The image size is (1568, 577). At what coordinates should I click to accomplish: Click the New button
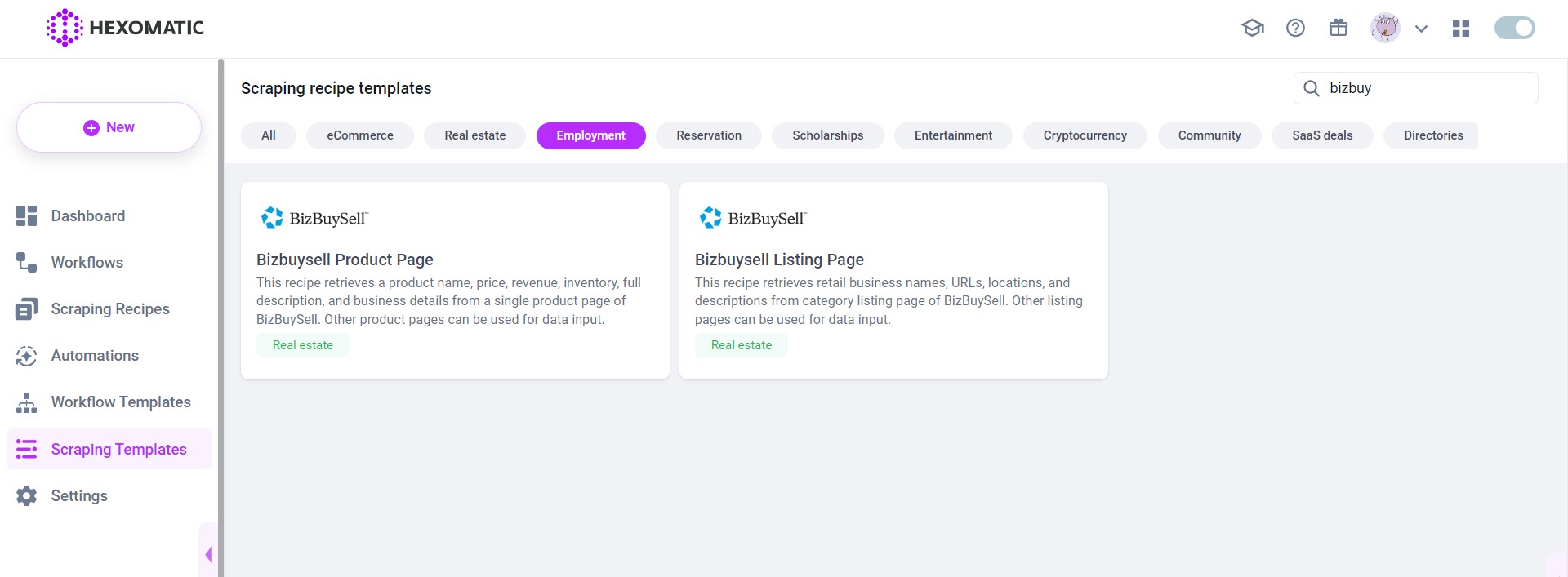109,127
